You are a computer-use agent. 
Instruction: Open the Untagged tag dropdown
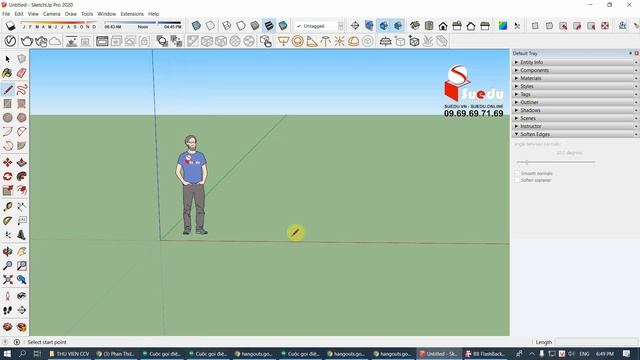click(x=320, y=26)
